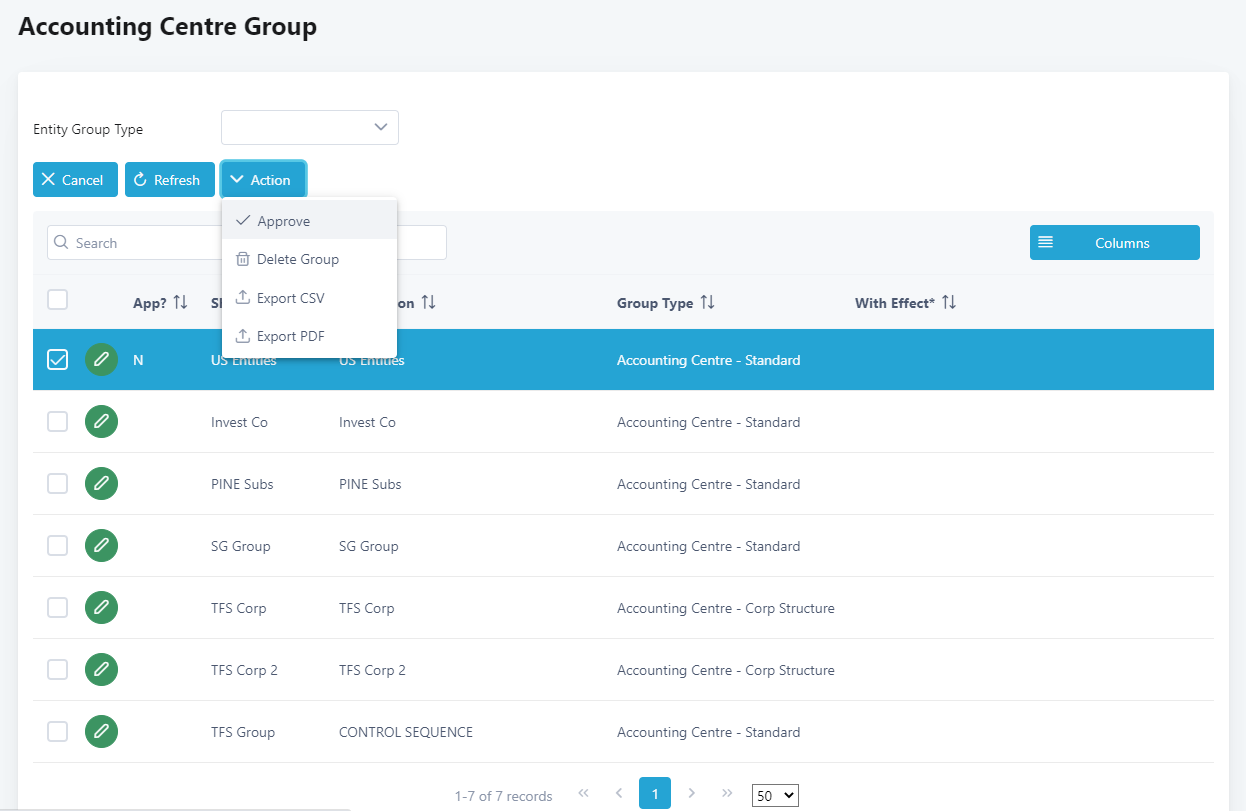Choose Approve from the Action menu
Screen dimensions: 1246x811
click(283, 221)
